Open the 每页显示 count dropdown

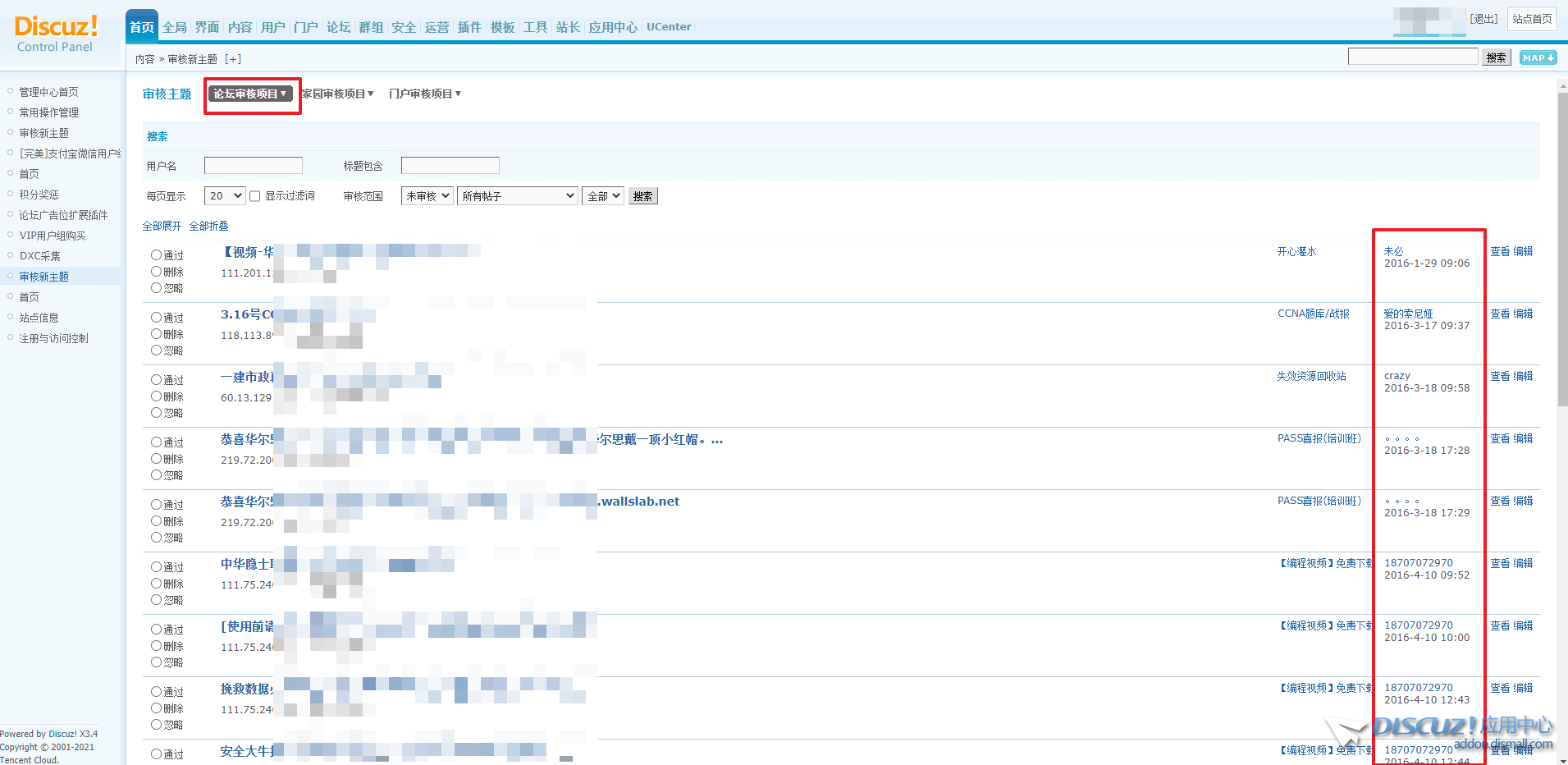225,196
